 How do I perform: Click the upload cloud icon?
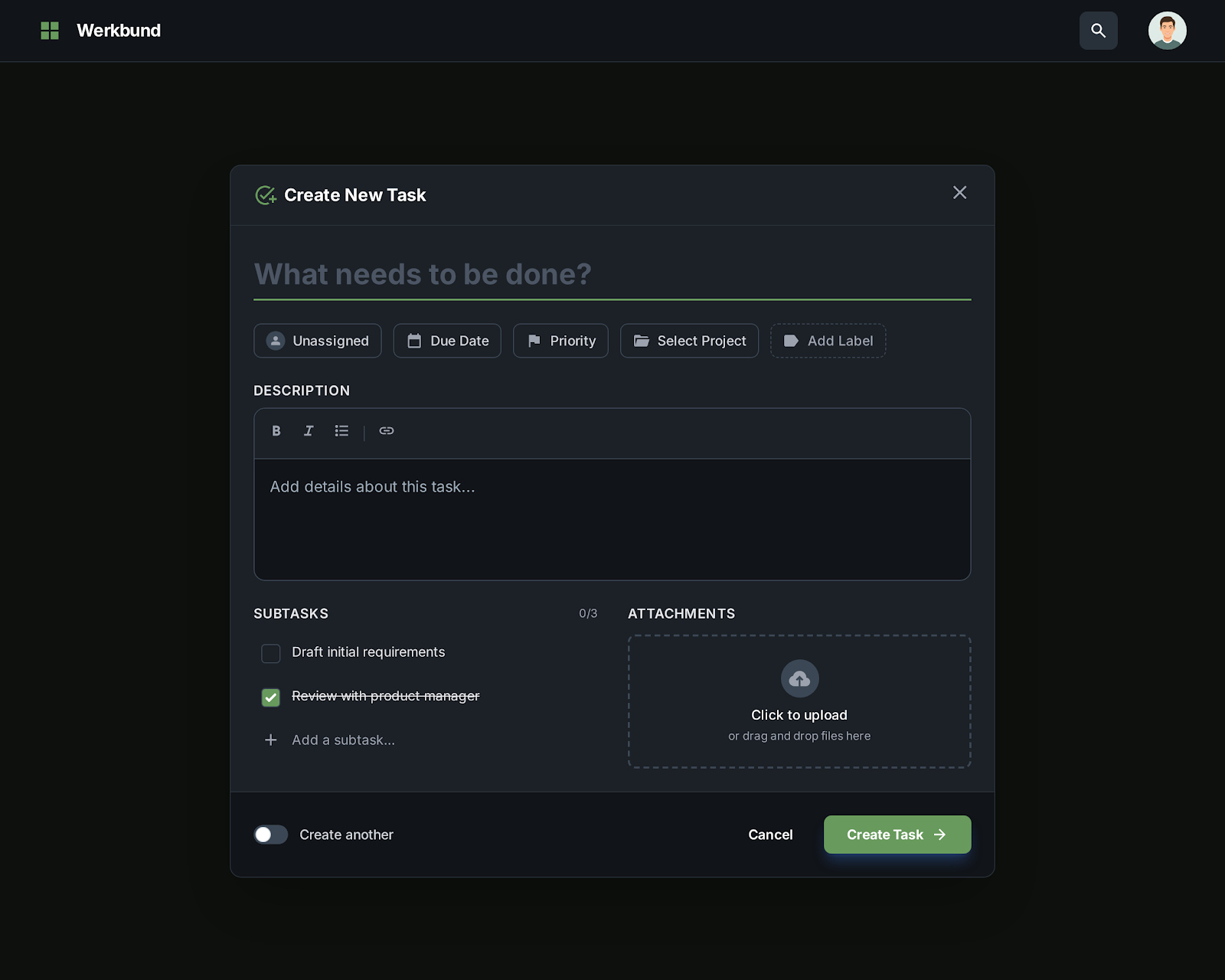(799, 678)
